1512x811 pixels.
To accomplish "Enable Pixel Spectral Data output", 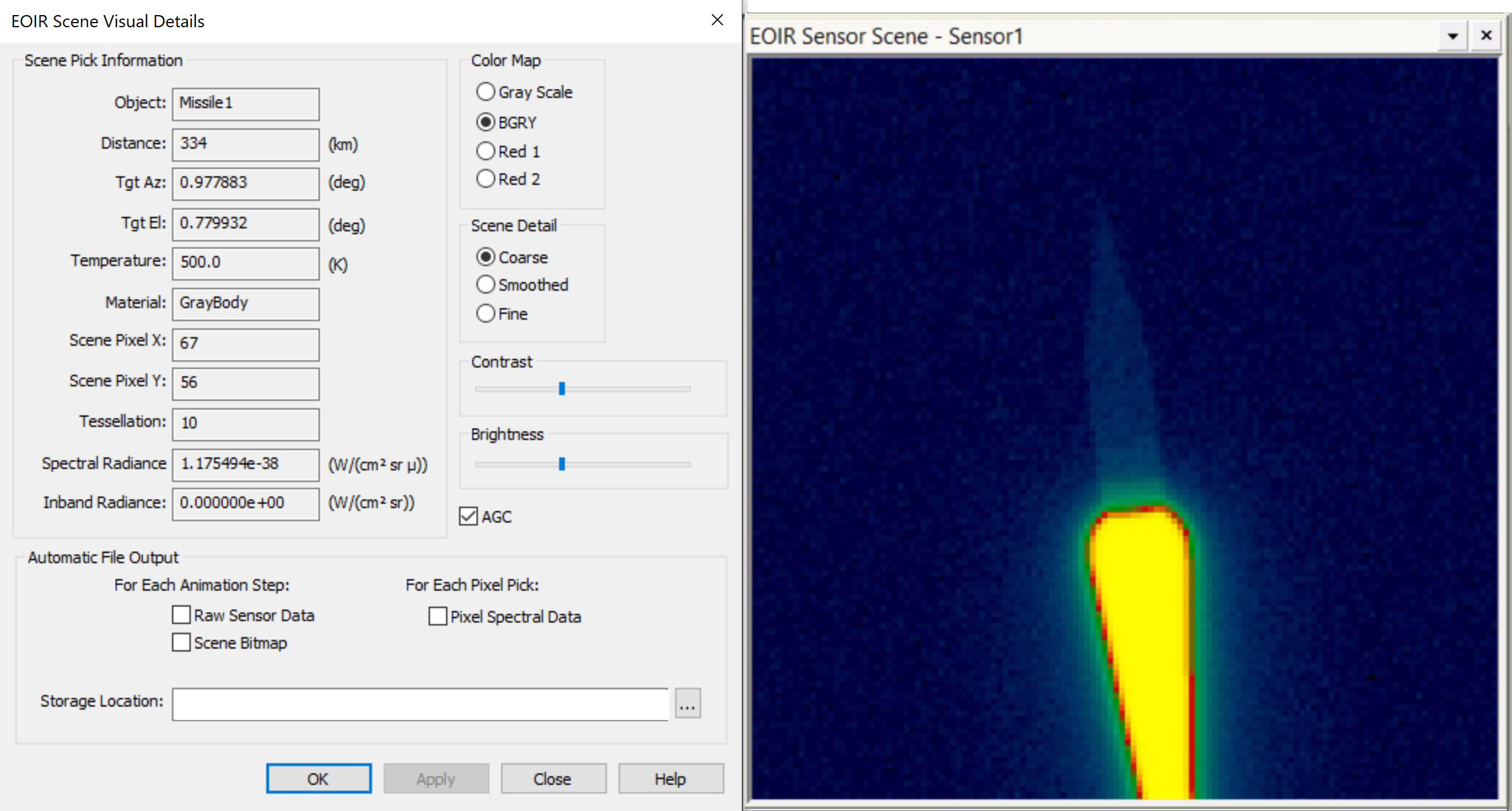I will 438,616.
